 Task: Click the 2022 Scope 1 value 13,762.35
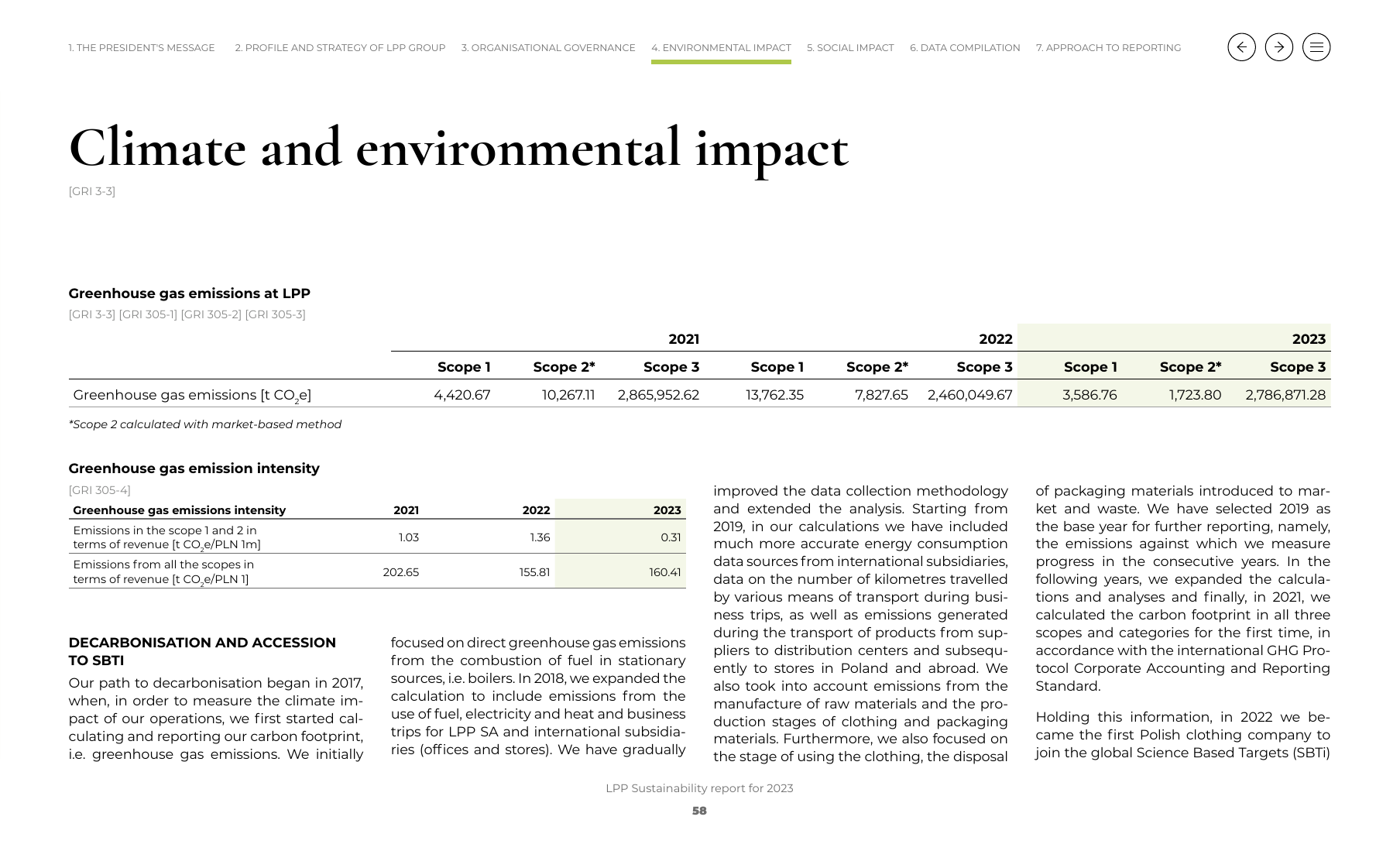(x=774, y=395)
